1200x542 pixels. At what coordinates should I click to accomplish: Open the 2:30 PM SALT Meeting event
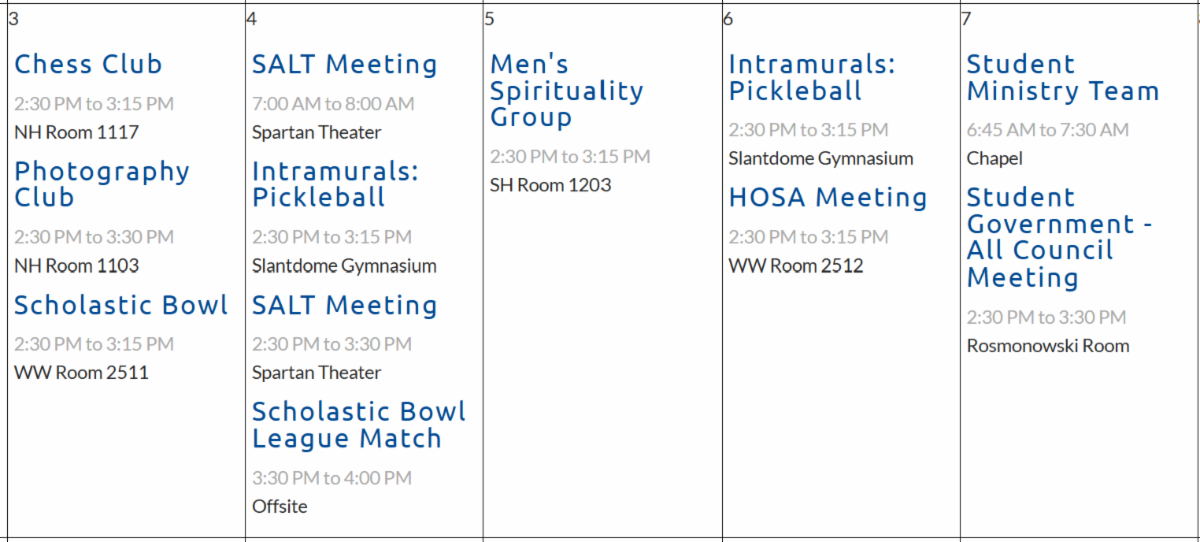[344, 305]
